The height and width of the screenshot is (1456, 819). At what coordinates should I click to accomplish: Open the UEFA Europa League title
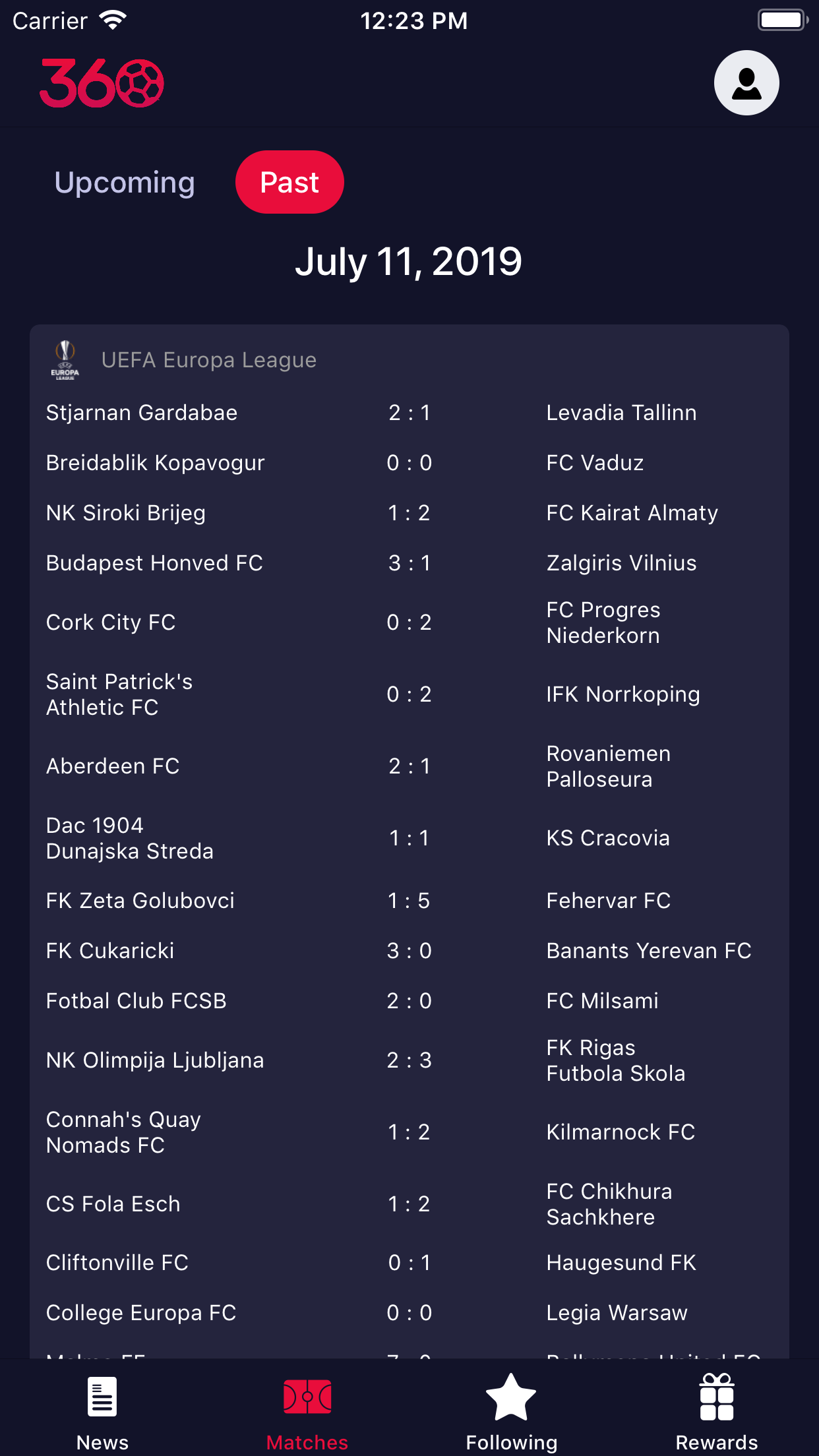click(x=209, y=360)
